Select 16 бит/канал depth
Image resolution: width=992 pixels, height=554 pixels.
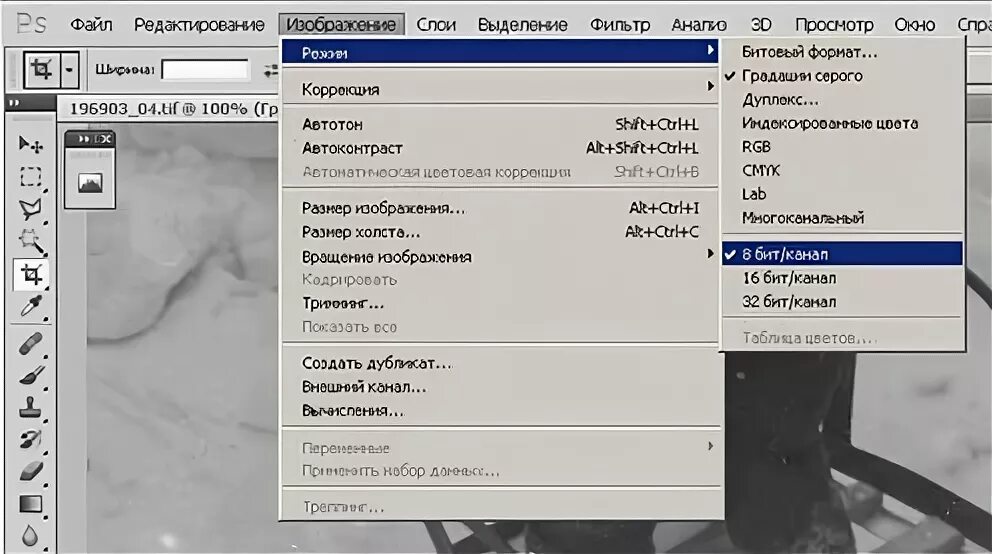pos(843,278)
